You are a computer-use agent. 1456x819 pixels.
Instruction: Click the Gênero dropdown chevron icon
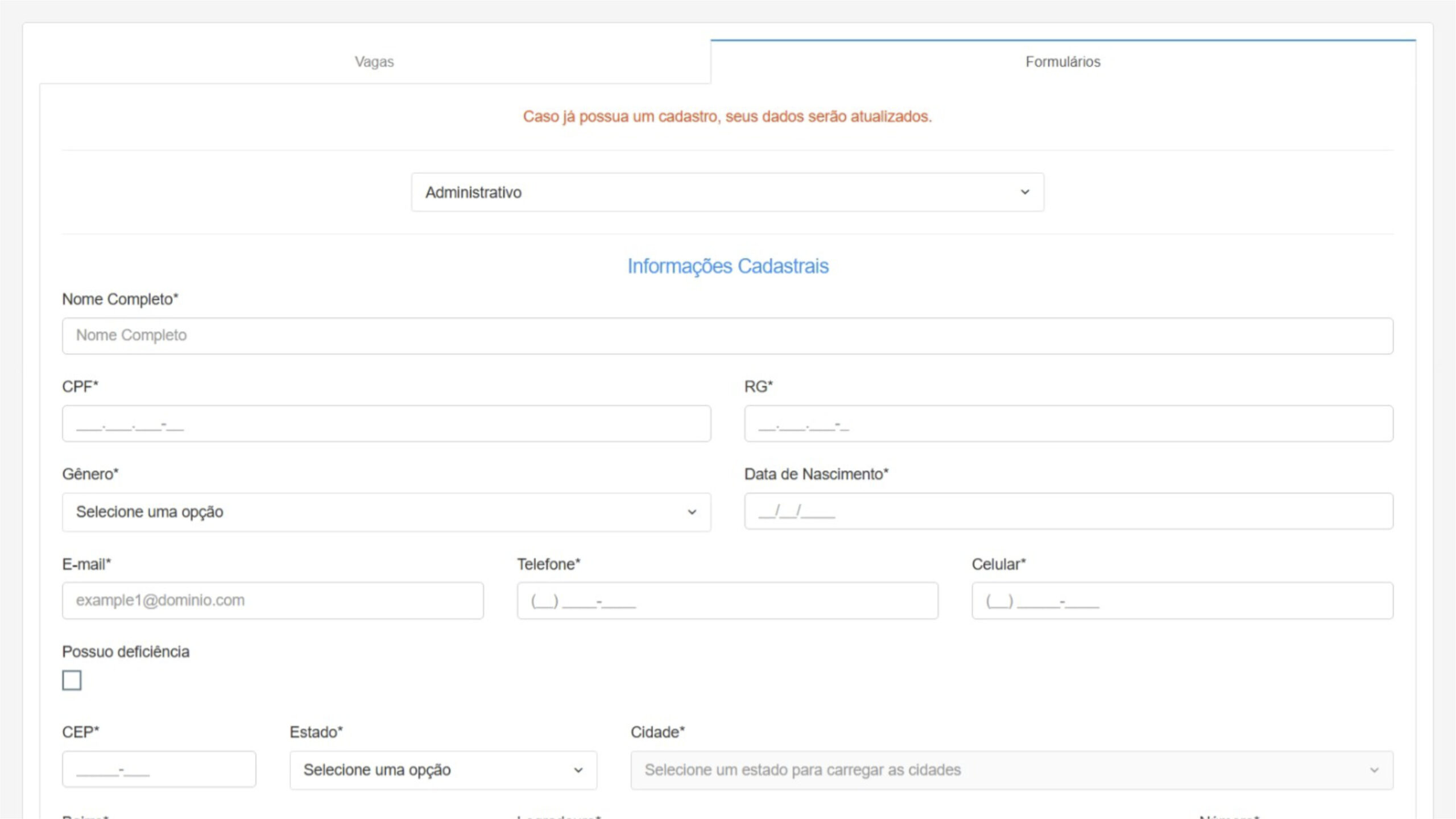point(692,512)
